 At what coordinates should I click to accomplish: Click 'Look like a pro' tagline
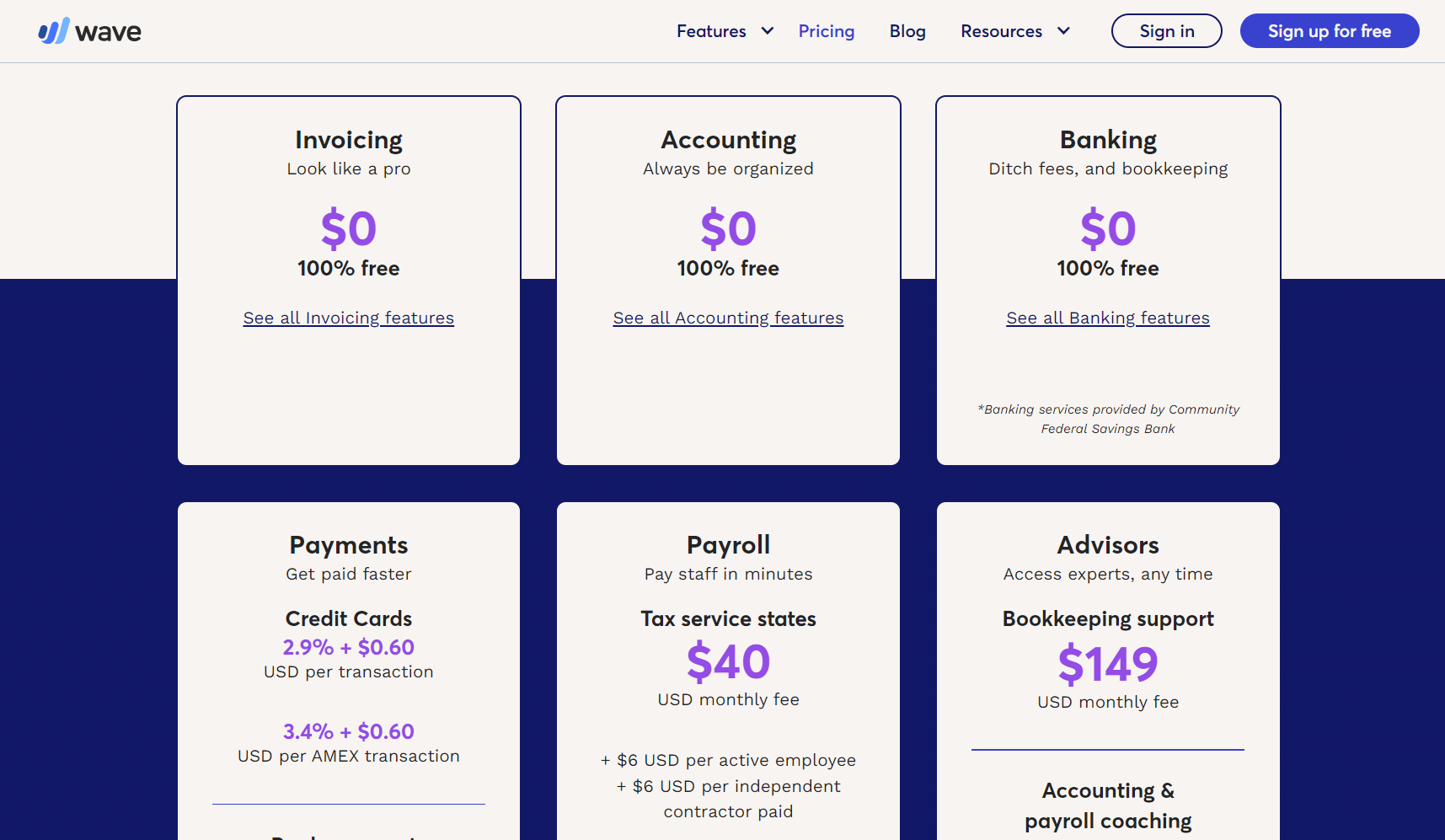(349, 169)
